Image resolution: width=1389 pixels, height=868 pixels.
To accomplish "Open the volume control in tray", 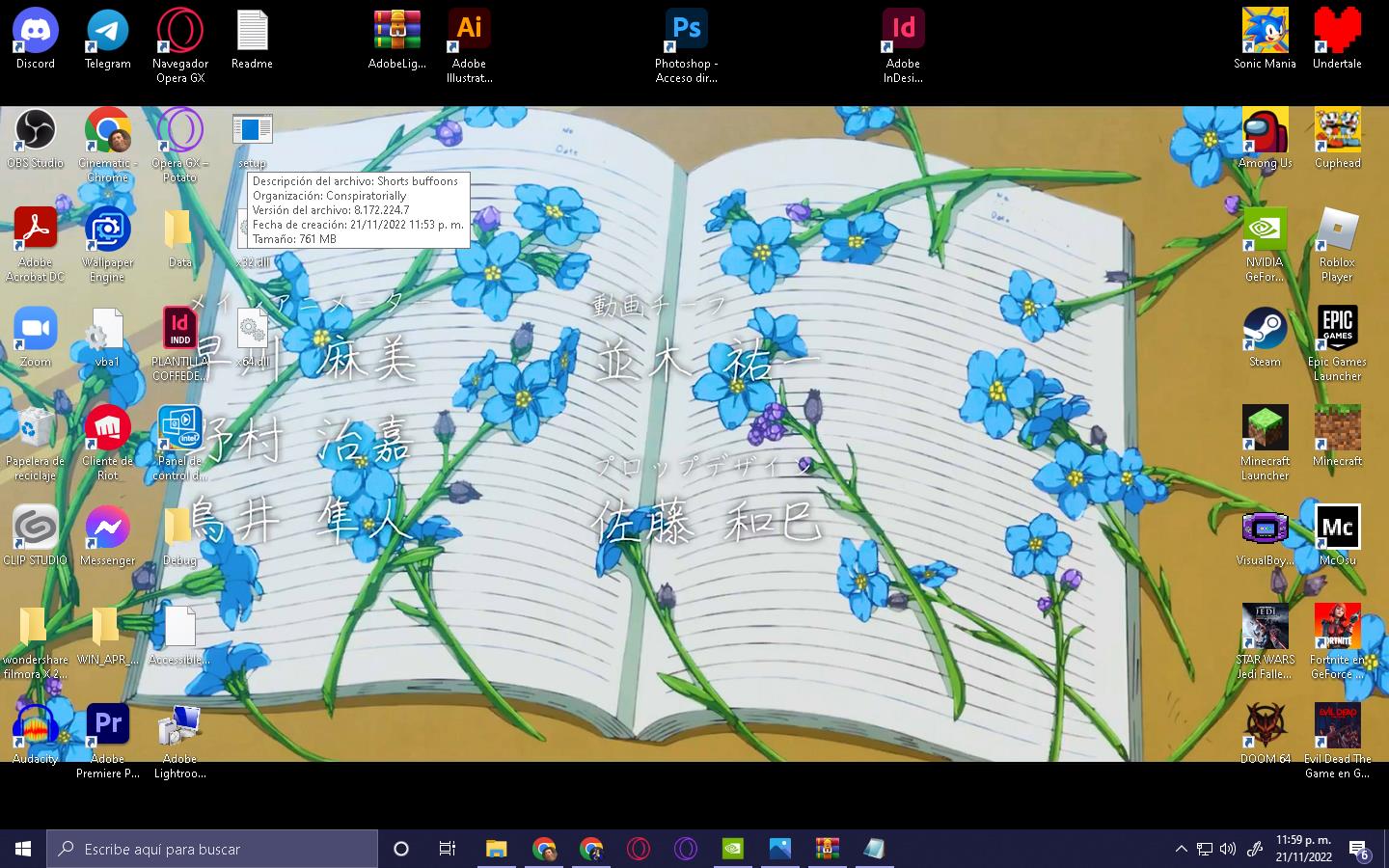I will [x=1228, y=849].
